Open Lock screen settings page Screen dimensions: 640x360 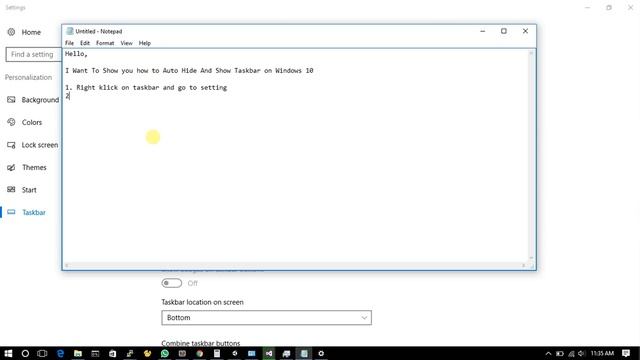[x=32, y=145]
